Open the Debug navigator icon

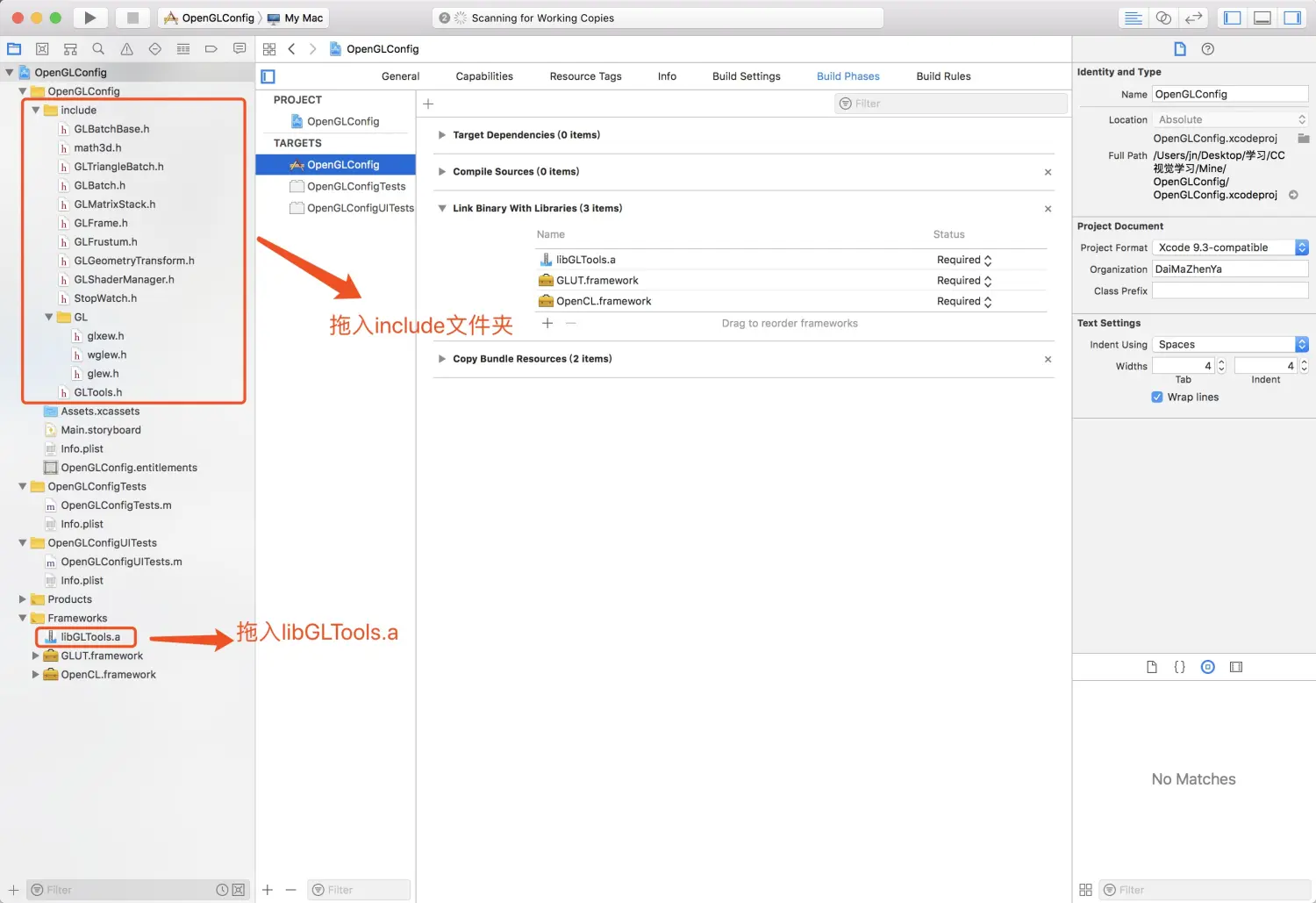[182, 49]
